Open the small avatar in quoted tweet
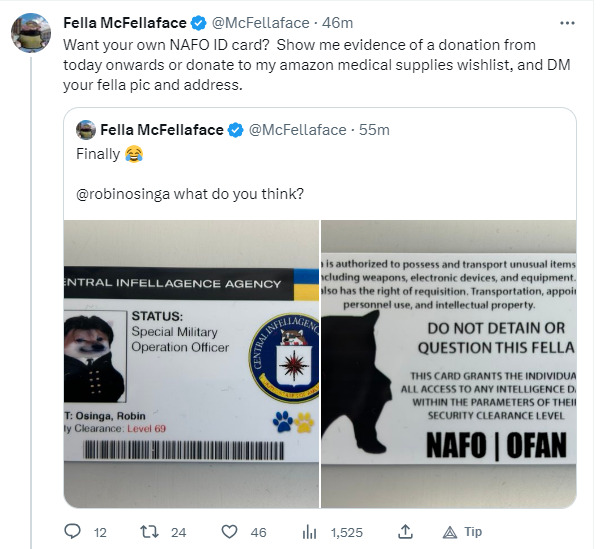The image size is (609, 549). click(86, 130)
